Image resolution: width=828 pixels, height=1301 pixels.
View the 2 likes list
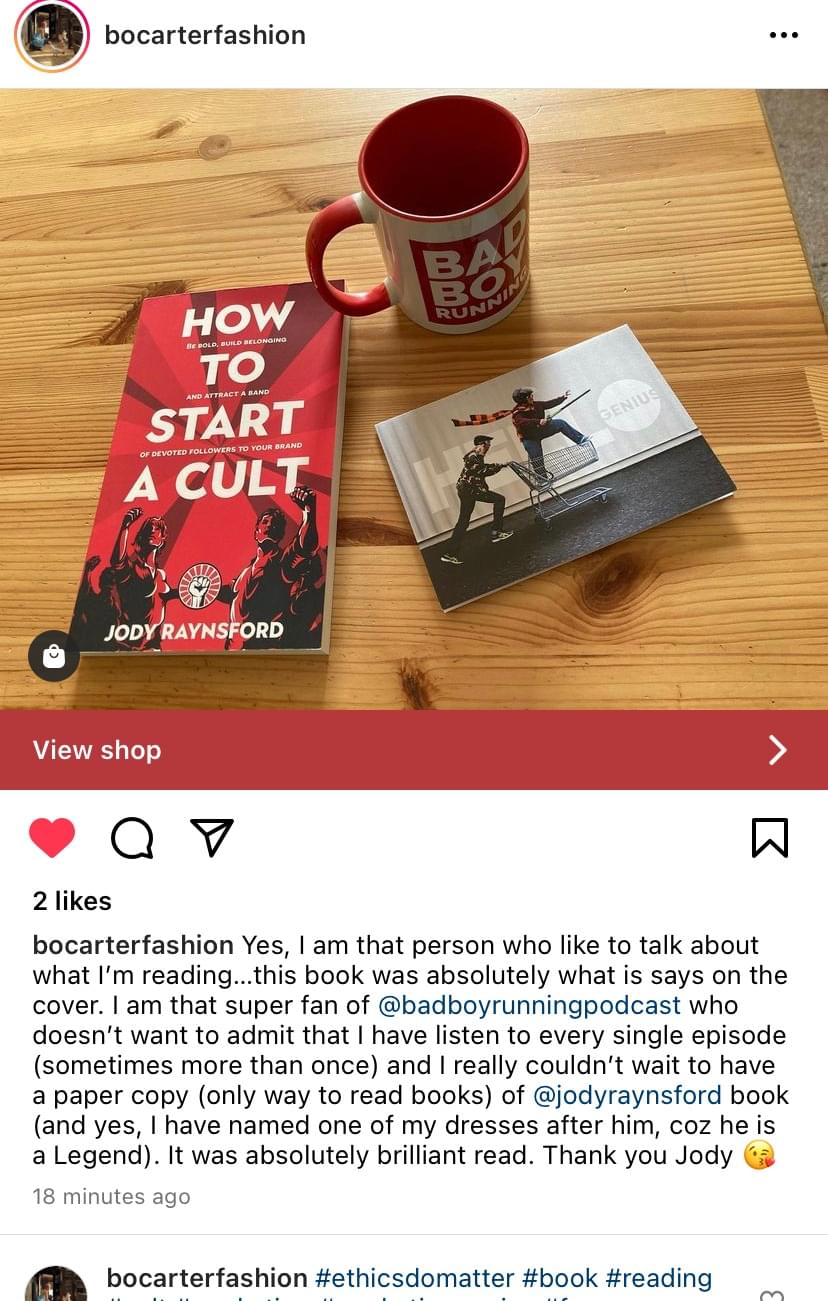click(72, 901)
